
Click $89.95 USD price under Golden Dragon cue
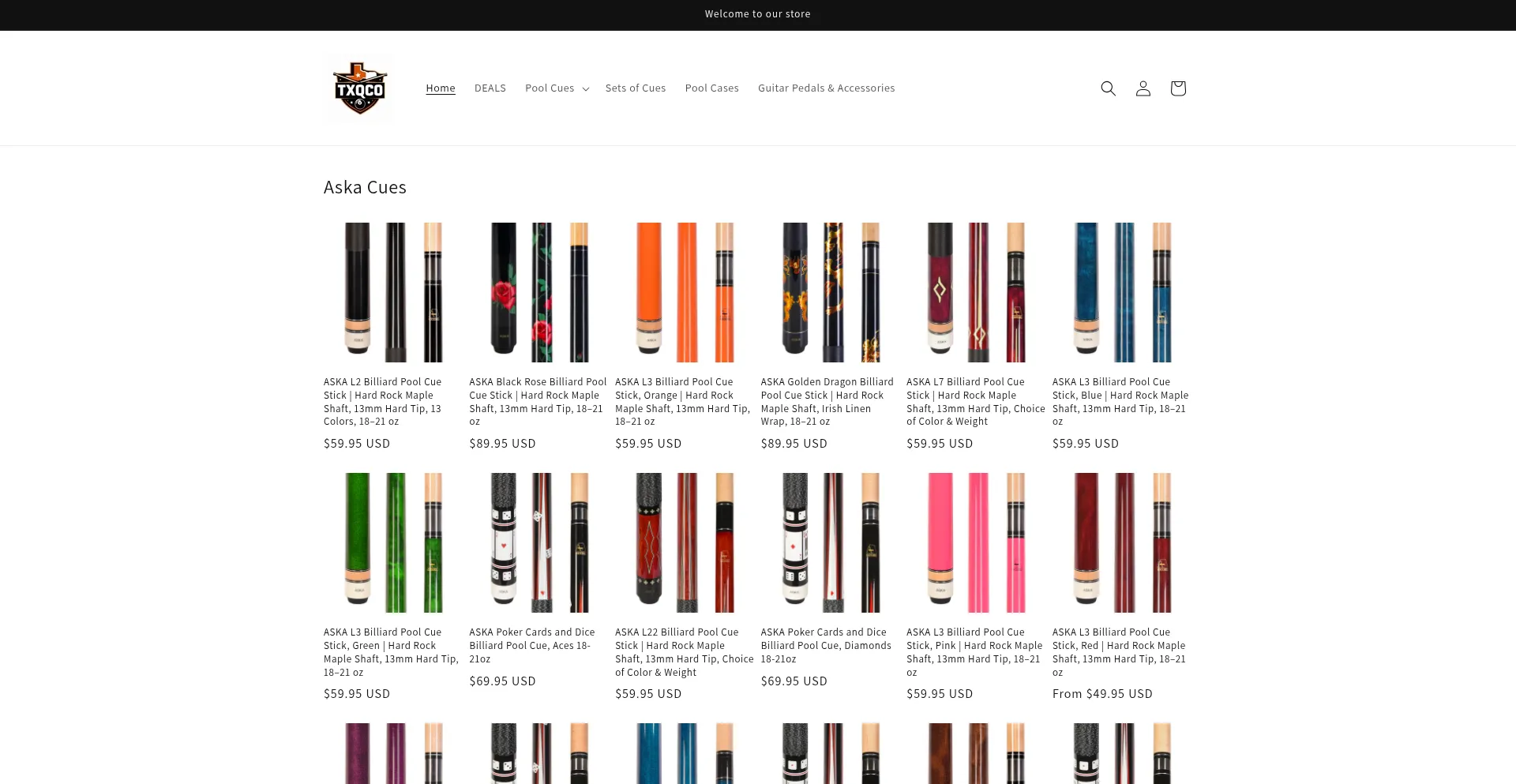(794, 444)
